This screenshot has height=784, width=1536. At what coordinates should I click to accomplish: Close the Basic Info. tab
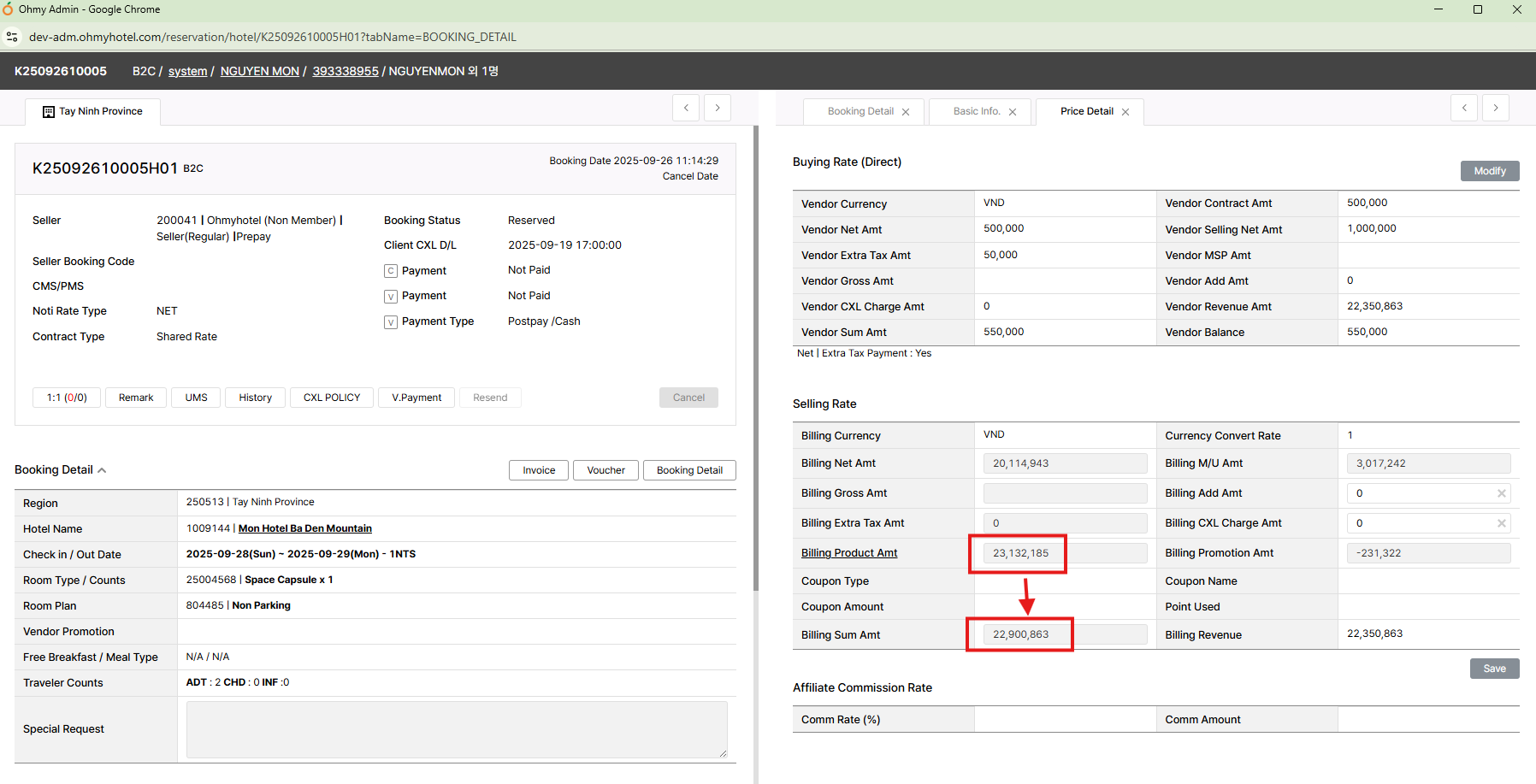click(x=1013, y=112)
